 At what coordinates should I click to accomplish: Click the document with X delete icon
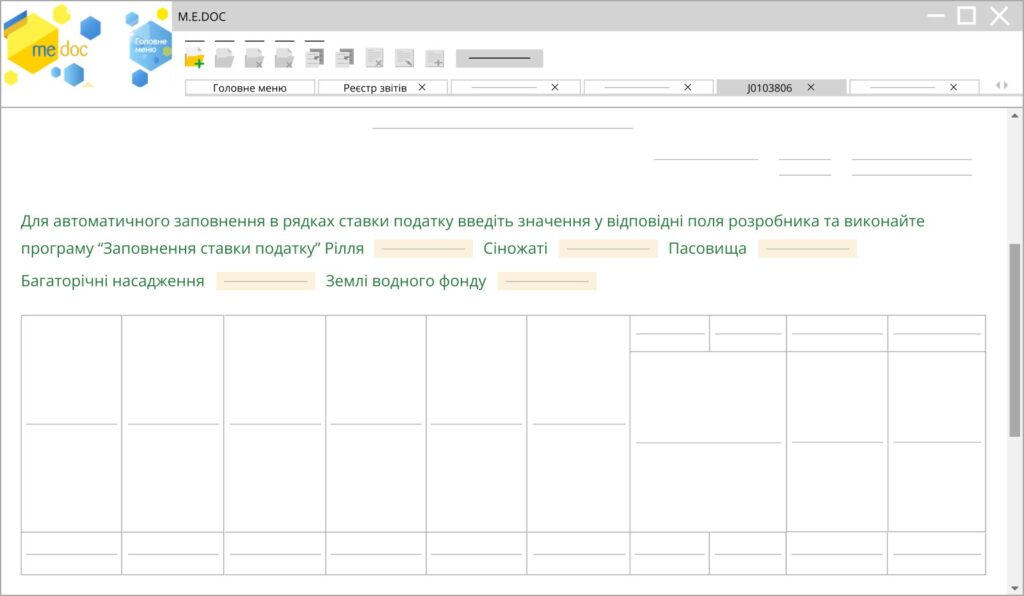click(375, 58)
